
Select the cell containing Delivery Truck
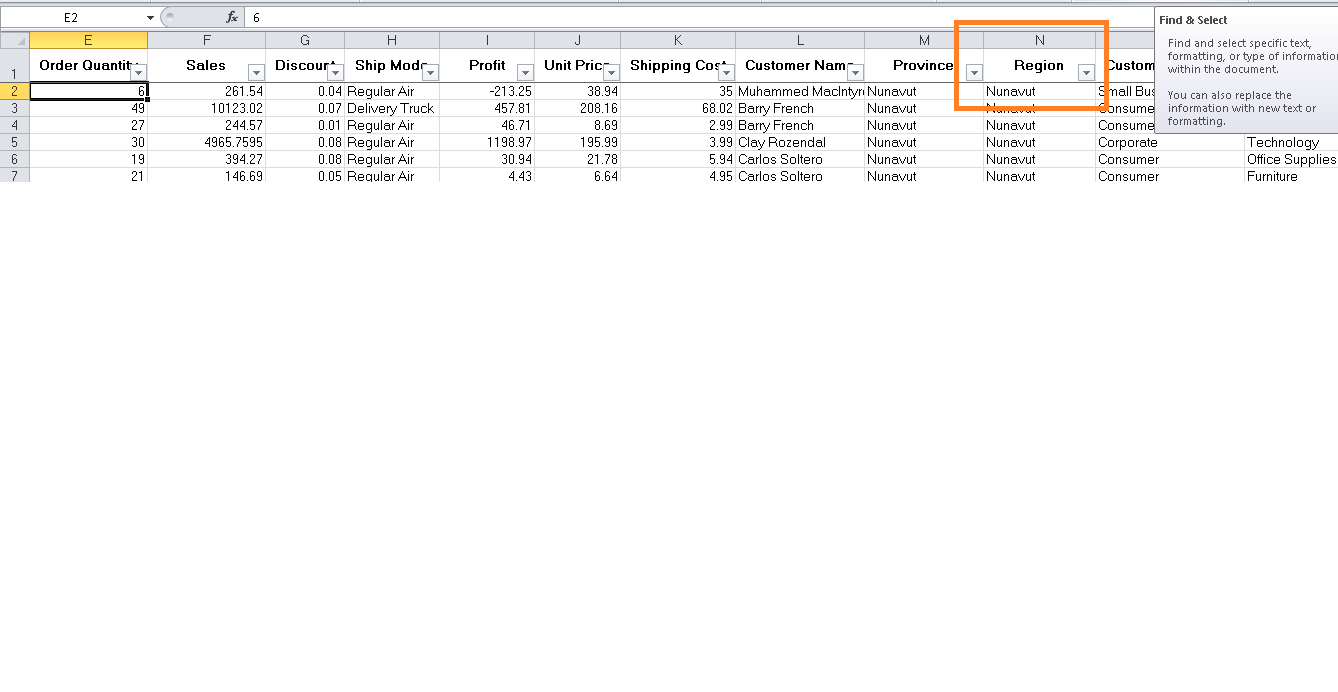pyautogui.click(x=390, y=108)
